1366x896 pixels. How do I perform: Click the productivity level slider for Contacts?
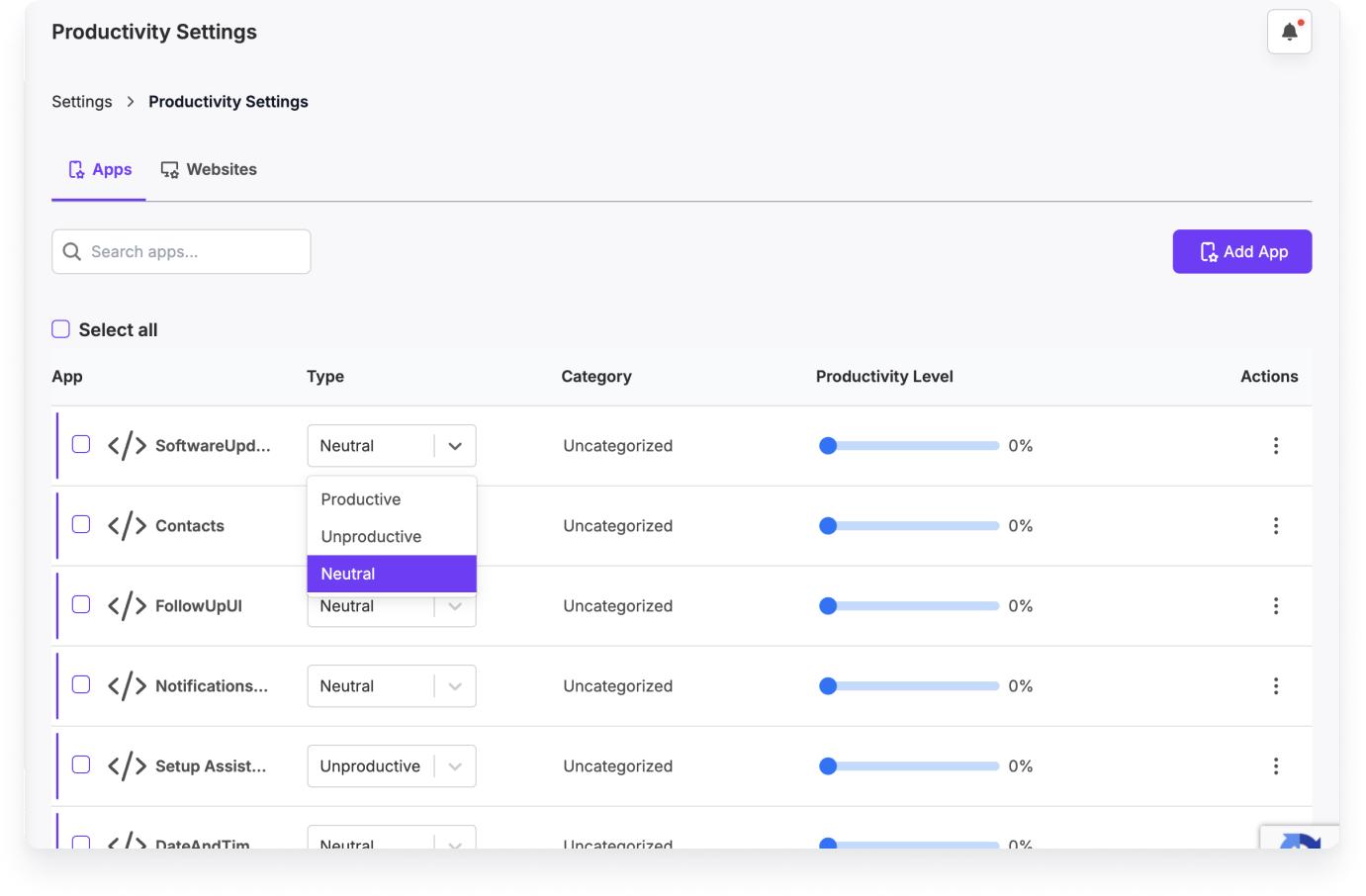pyautogui.click(x=910, y=526)
